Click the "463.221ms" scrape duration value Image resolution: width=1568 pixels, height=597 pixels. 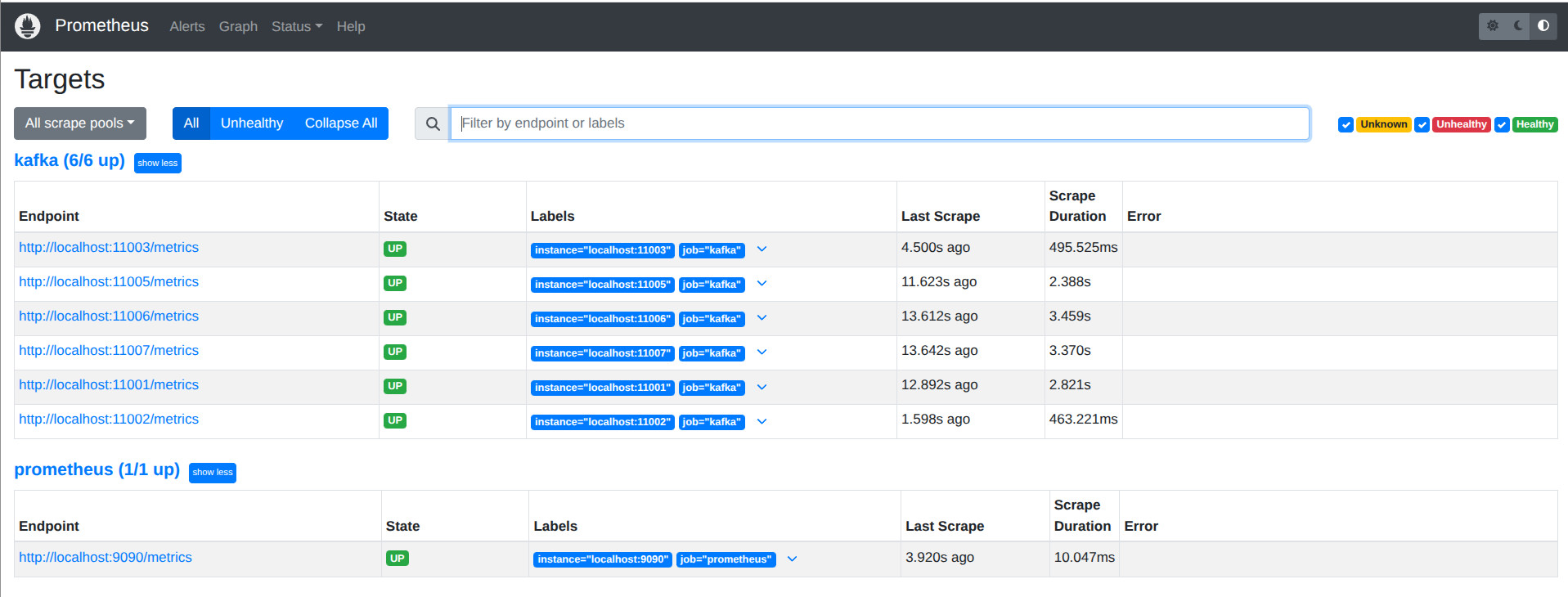[x=1083, y=420]
